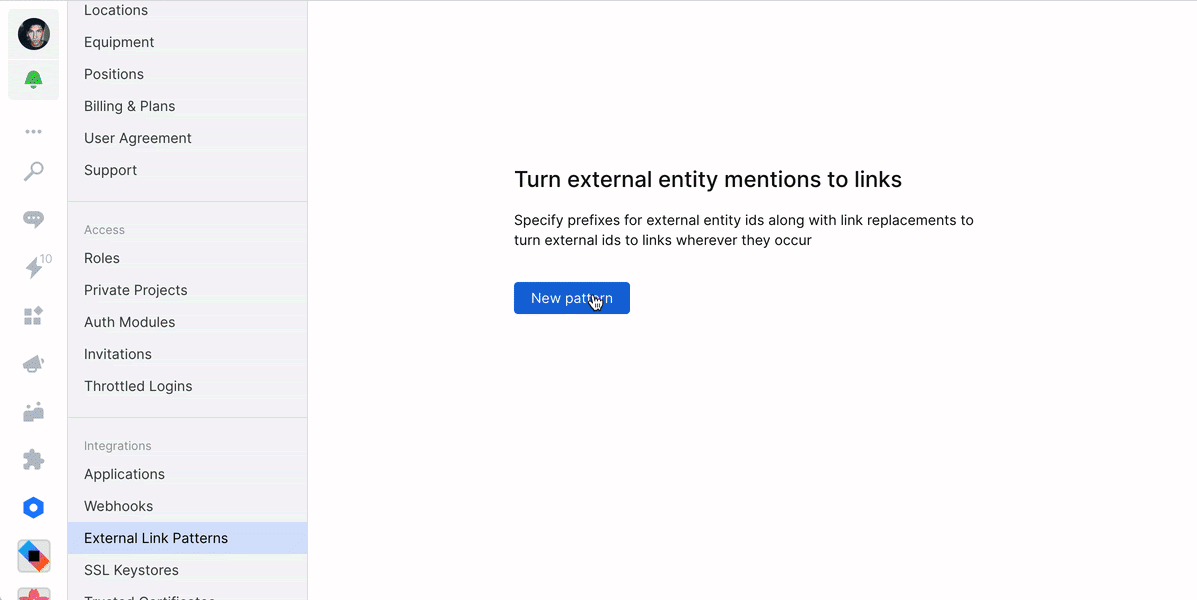
Task: Open the lightning bolt to-do icon
Action: point(34,268)
